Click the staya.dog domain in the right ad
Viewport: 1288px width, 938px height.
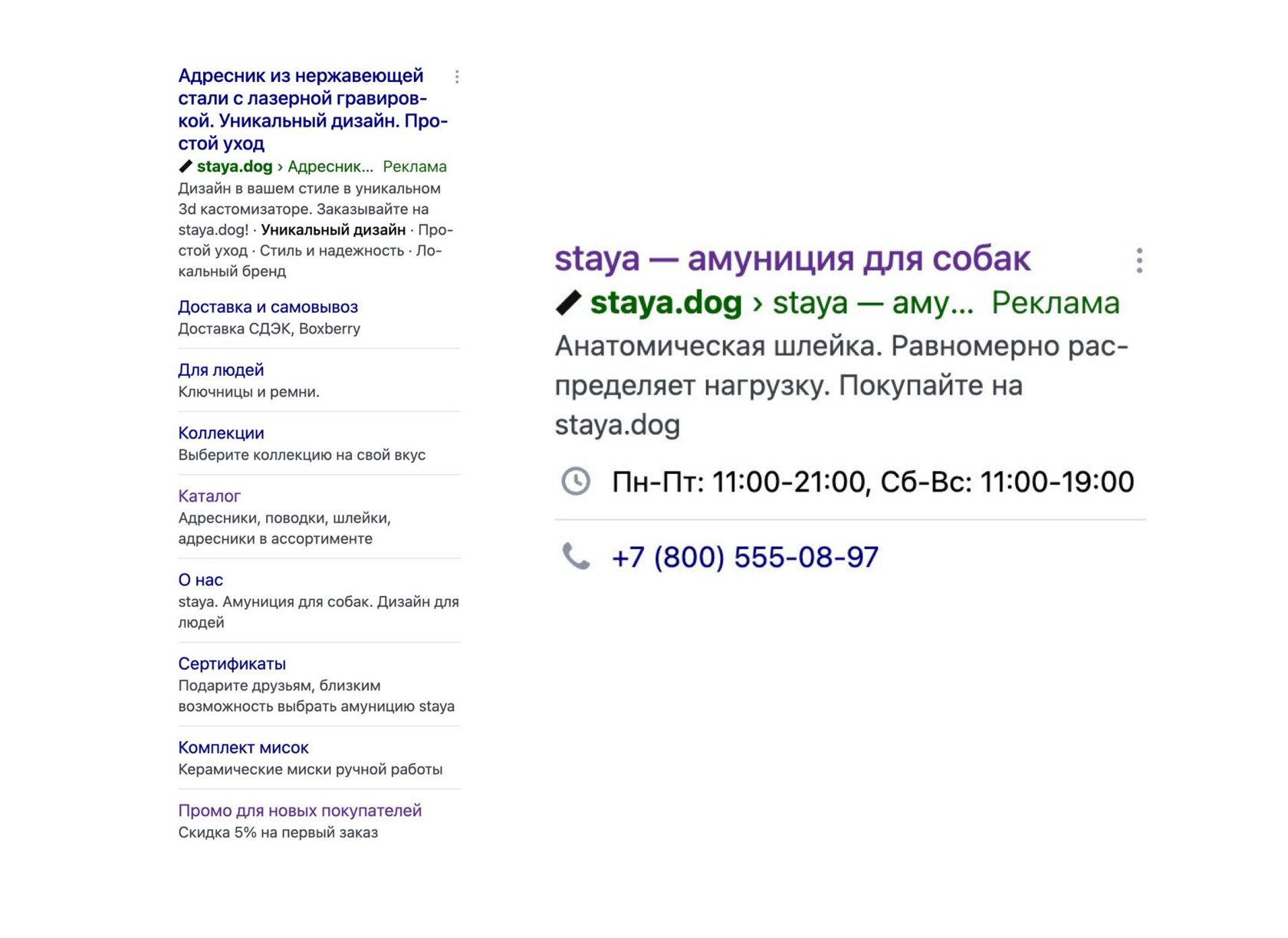tap(665, 303)
